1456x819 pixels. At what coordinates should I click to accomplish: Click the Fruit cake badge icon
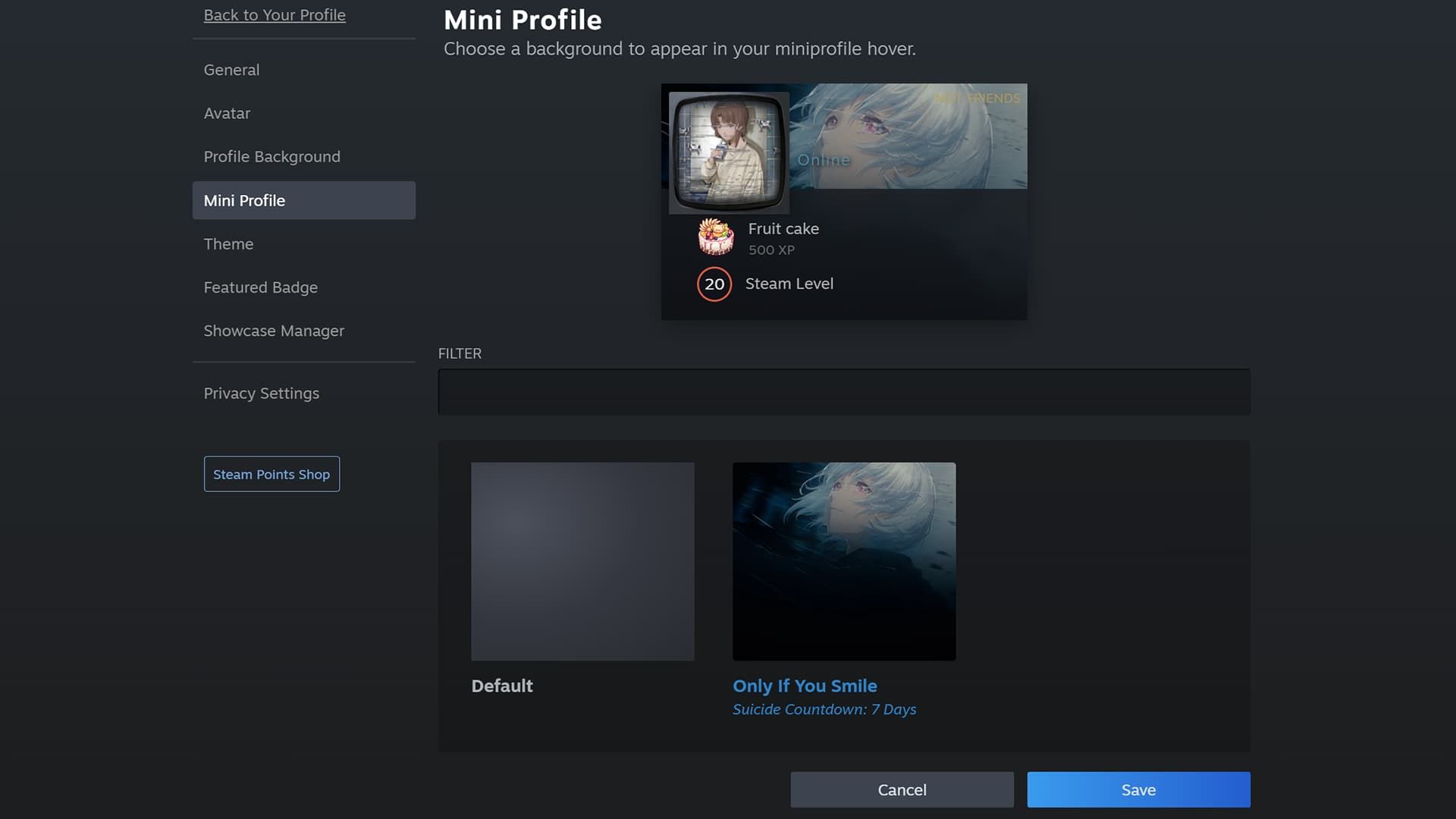coord(715,237)
